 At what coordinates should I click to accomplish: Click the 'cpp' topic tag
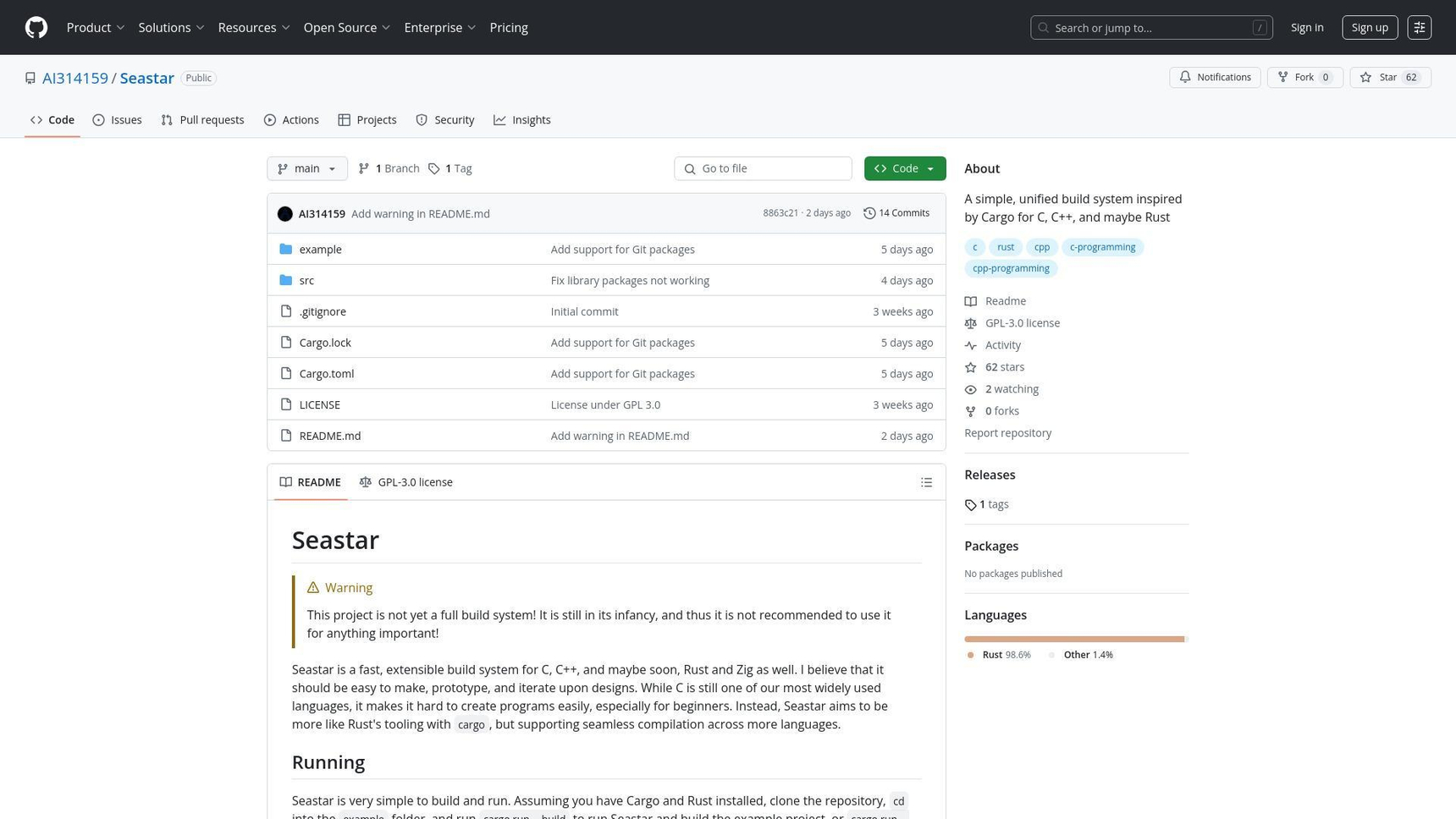pos(1042,247)
